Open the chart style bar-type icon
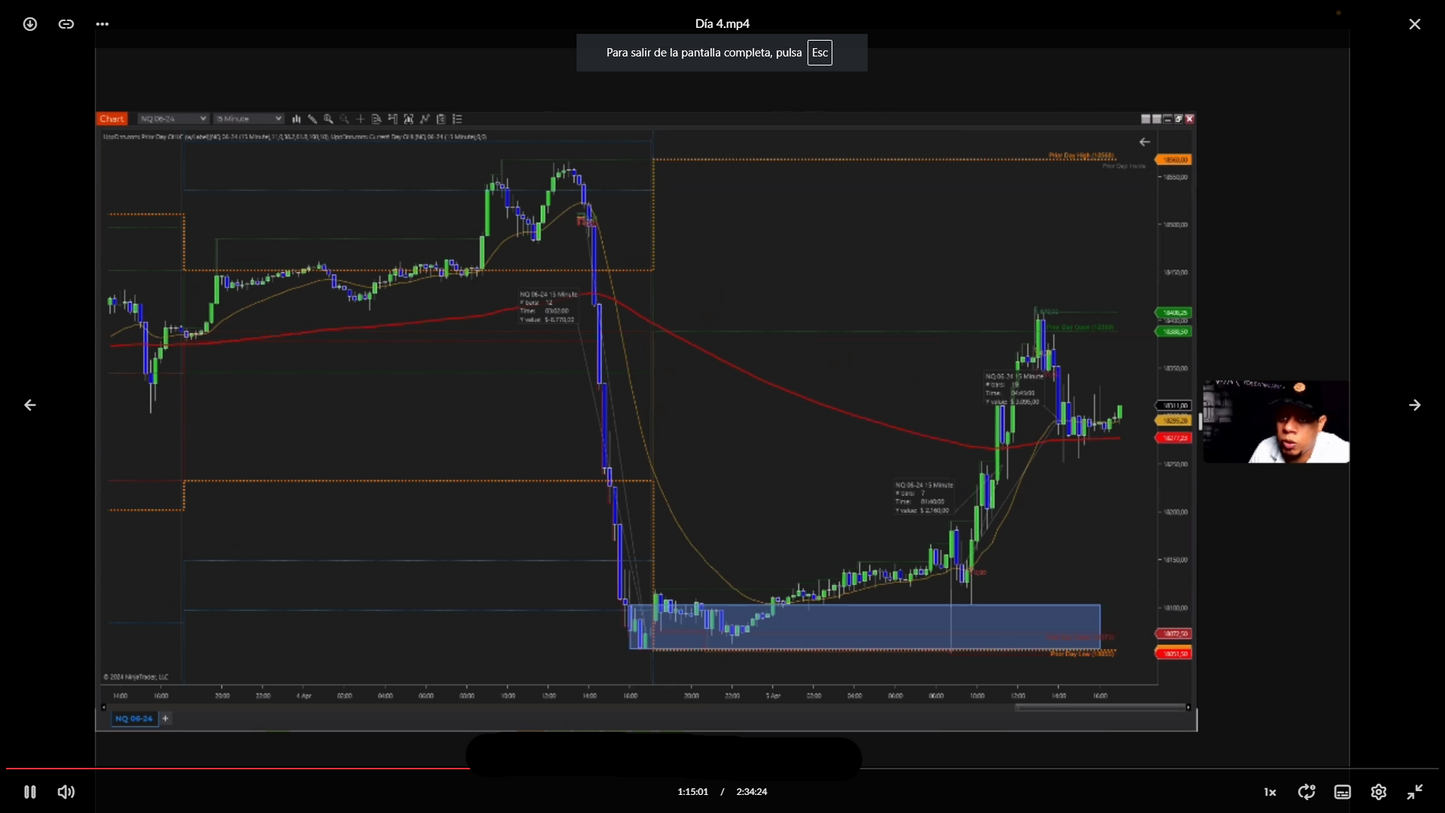This screenshot has width=1445, height=813. pos(296,119)
